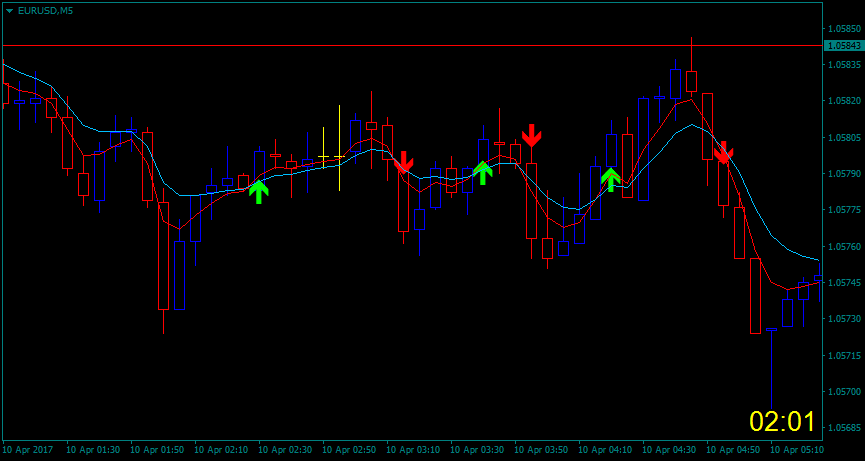Click the 10 Apr 04:30 time label
The image size is (865, 461).
tap(669, 450)
